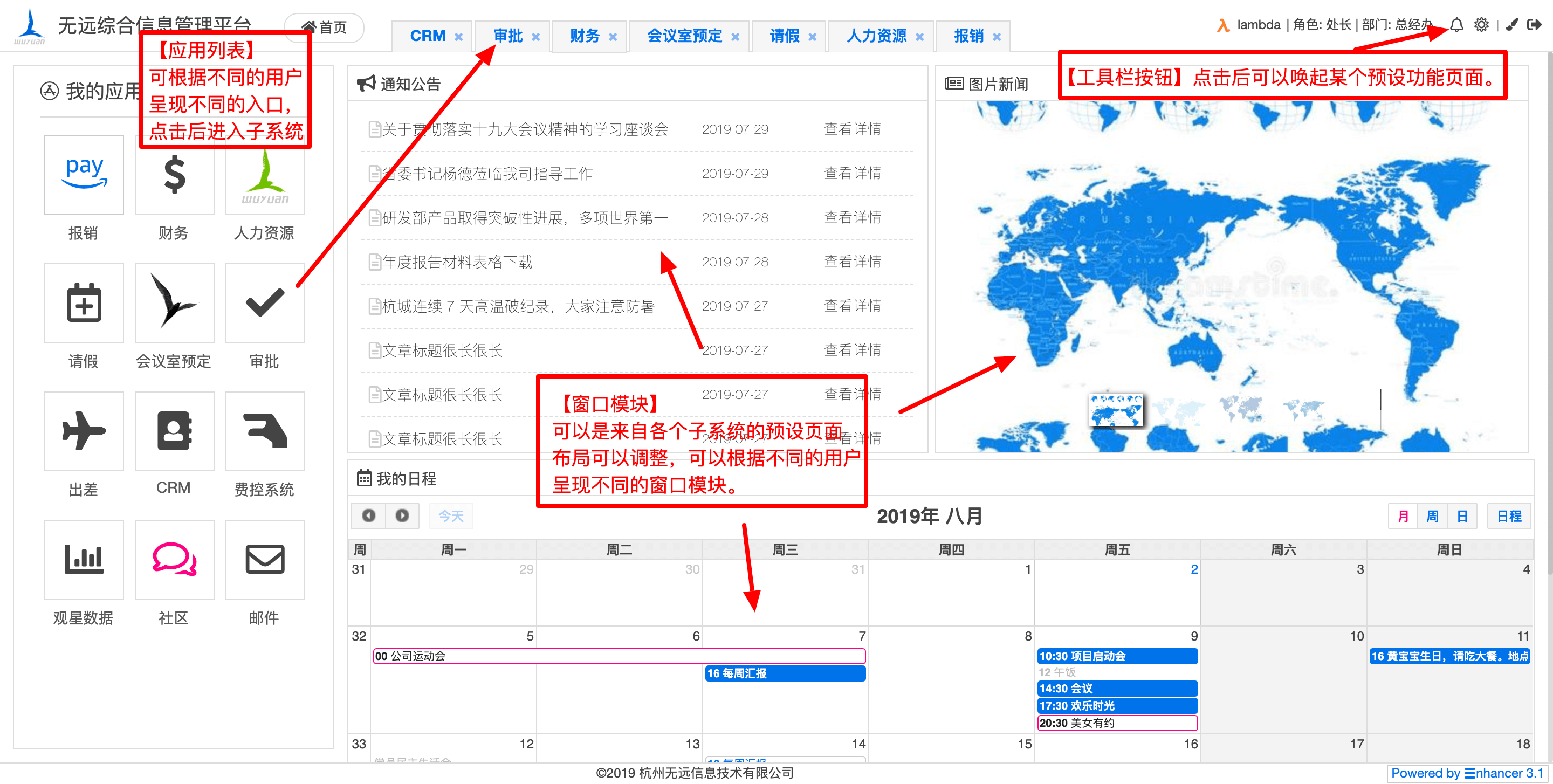Go to next month in calendar
1553x784 pixels.
(x=402, y=516)
